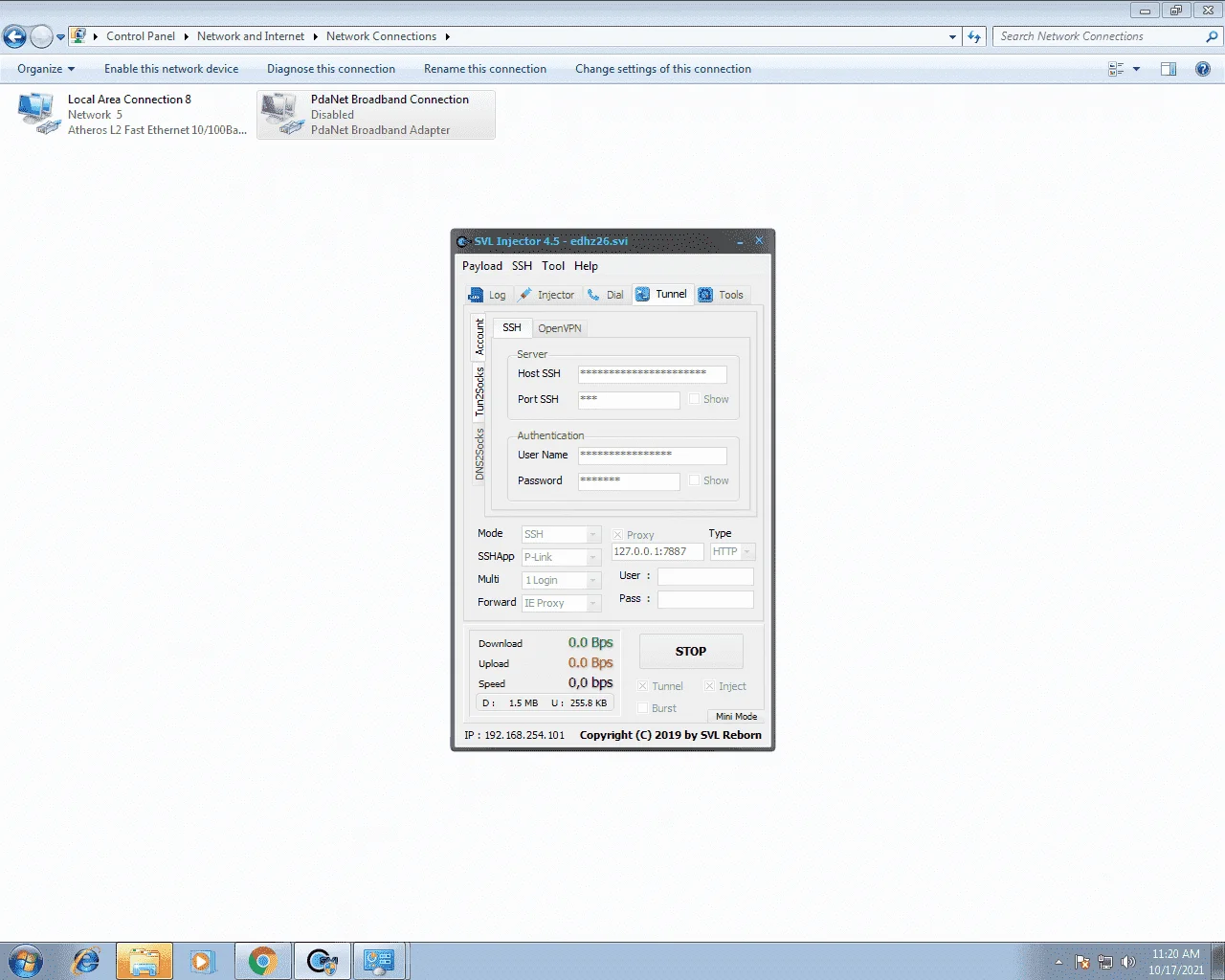Click Change settings of this connection
This screenshot has height=980, width=1225.
[663, 69]
